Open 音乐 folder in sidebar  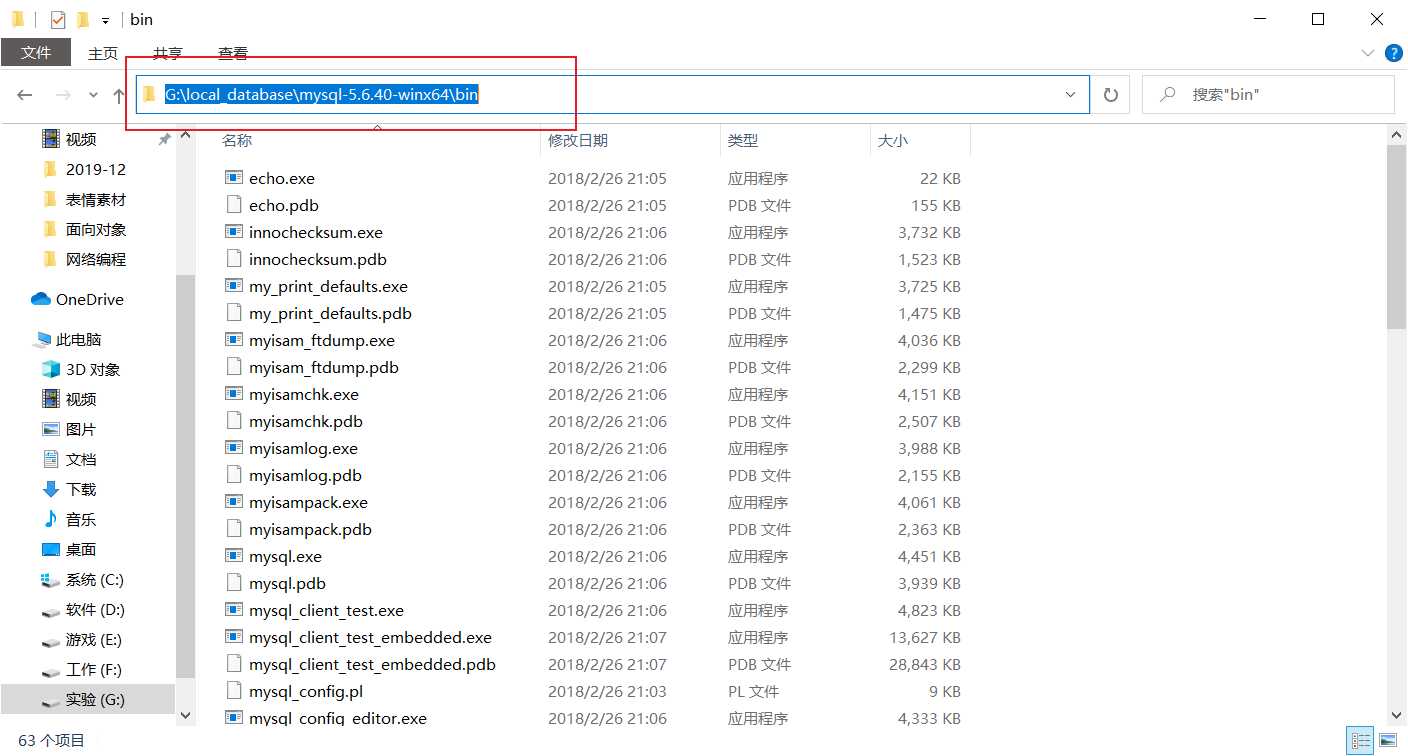tap(81, 519)
